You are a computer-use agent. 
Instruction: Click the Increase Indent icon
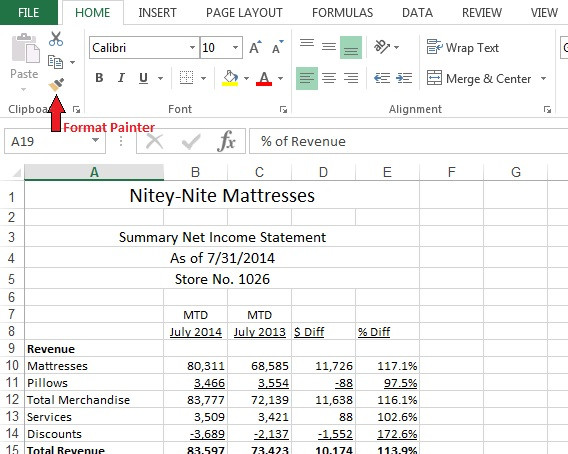pos(404,78)
